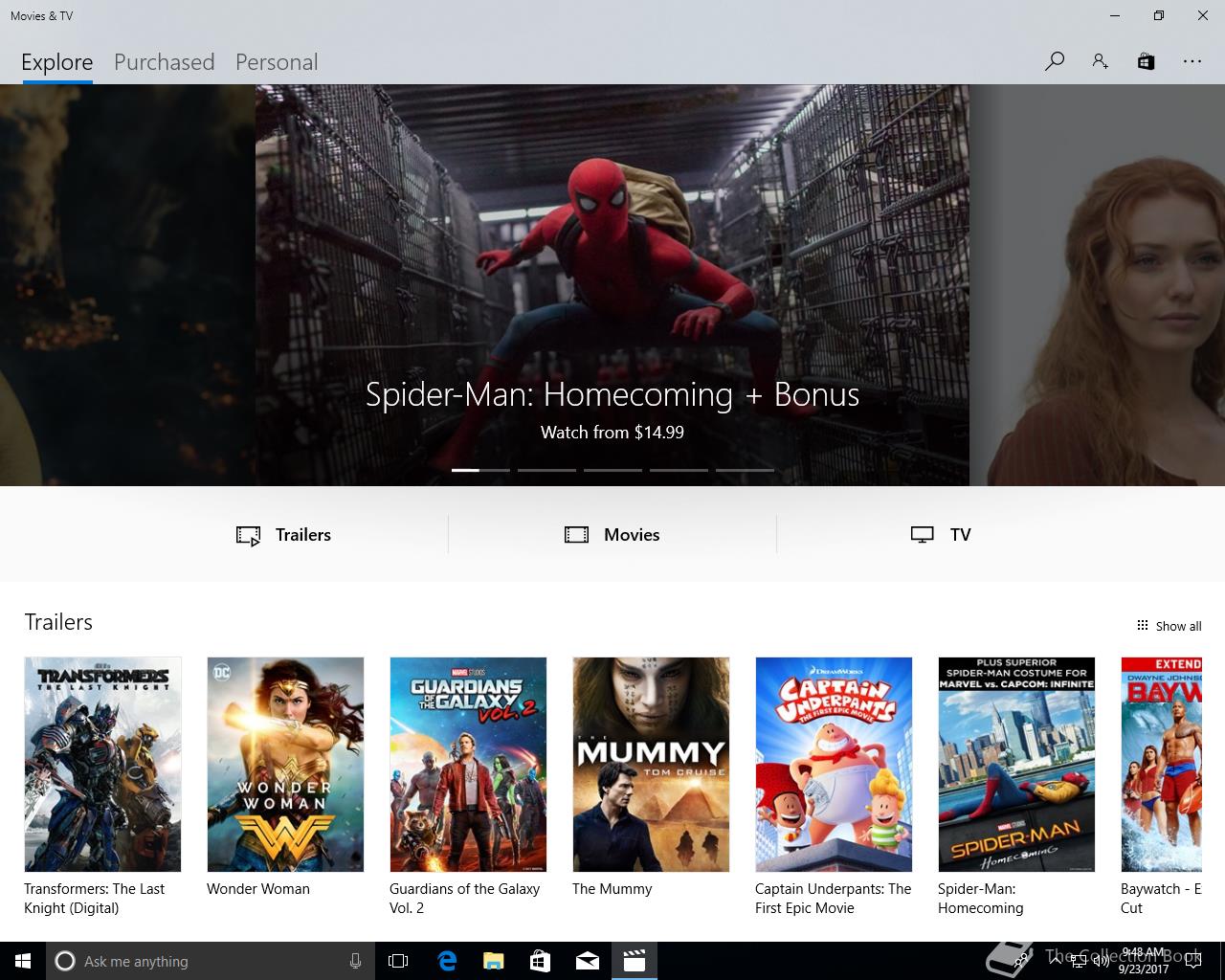Screen dimensions: 1225x980
Task: Open the Trailers category label
Action: (x=303, y=535)
